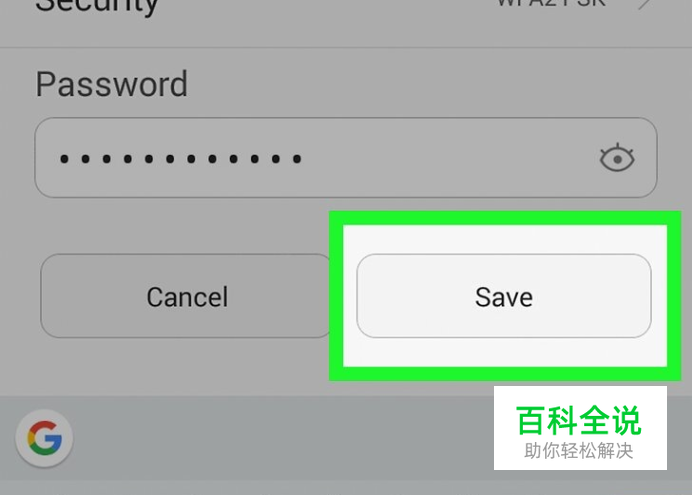Select the WPA2 PSK security value
Screen dimensions: 692x495
pos(551,4)
